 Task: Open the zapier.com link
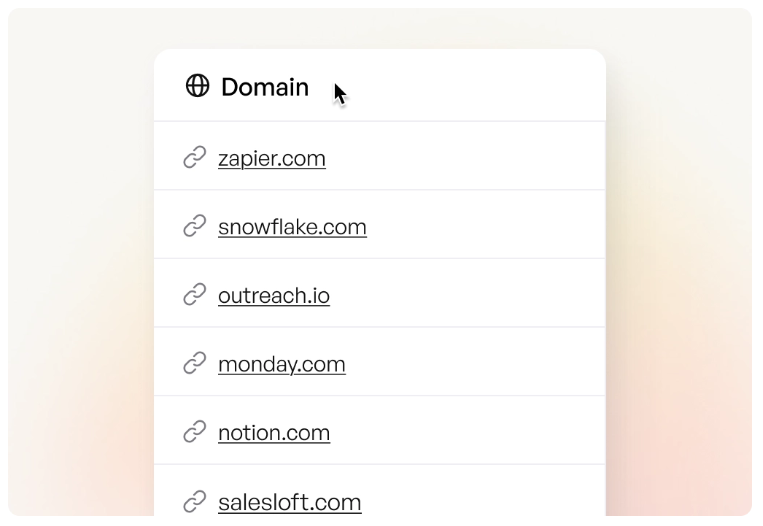click(x=272, y=158)
